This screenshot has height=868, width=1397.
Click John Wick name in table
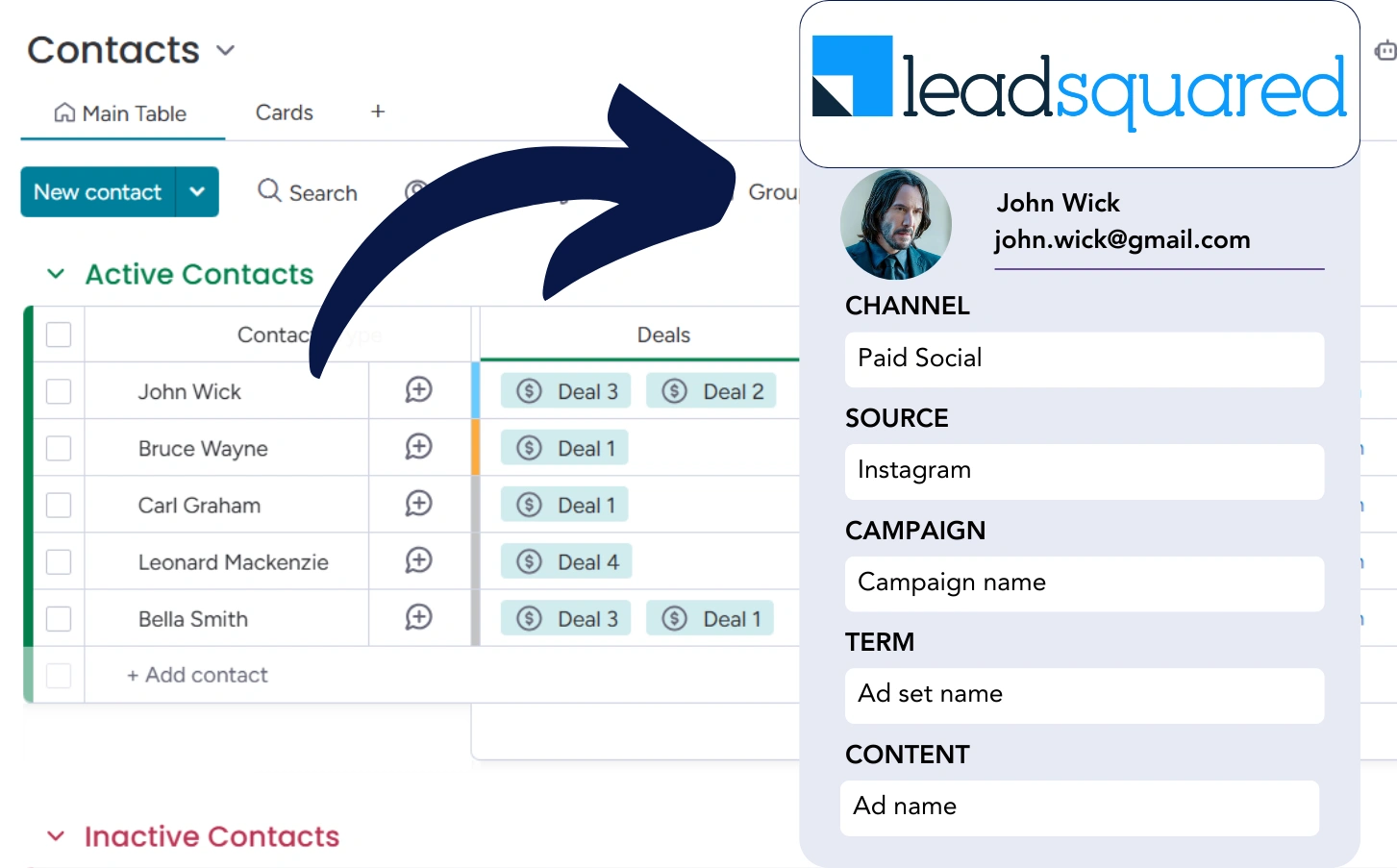[x=189, y=391]
